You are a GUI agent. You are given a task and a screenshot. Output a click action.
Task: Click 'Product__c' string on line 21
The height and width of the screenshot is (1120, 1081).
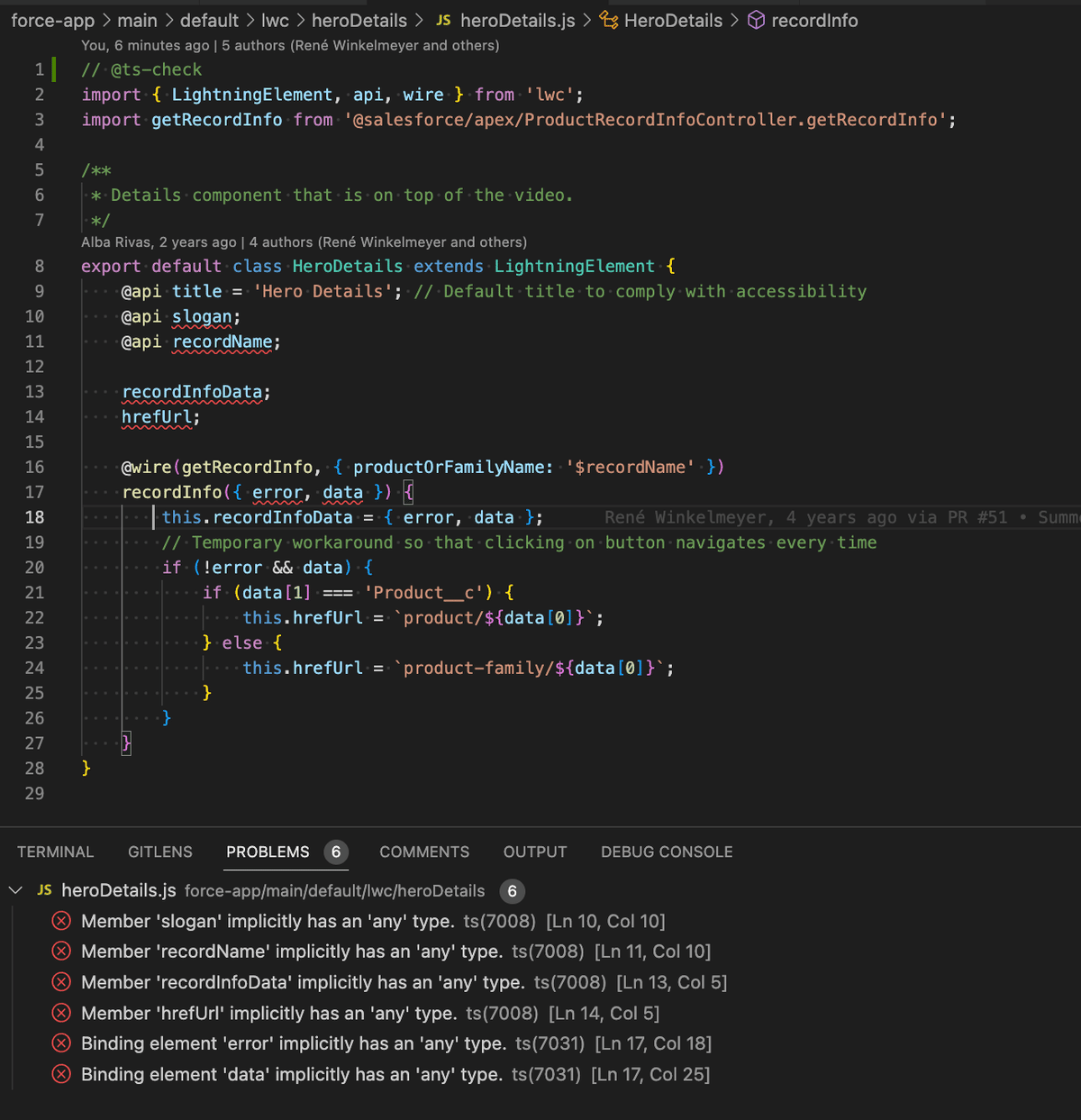click(x=424, y=592)
